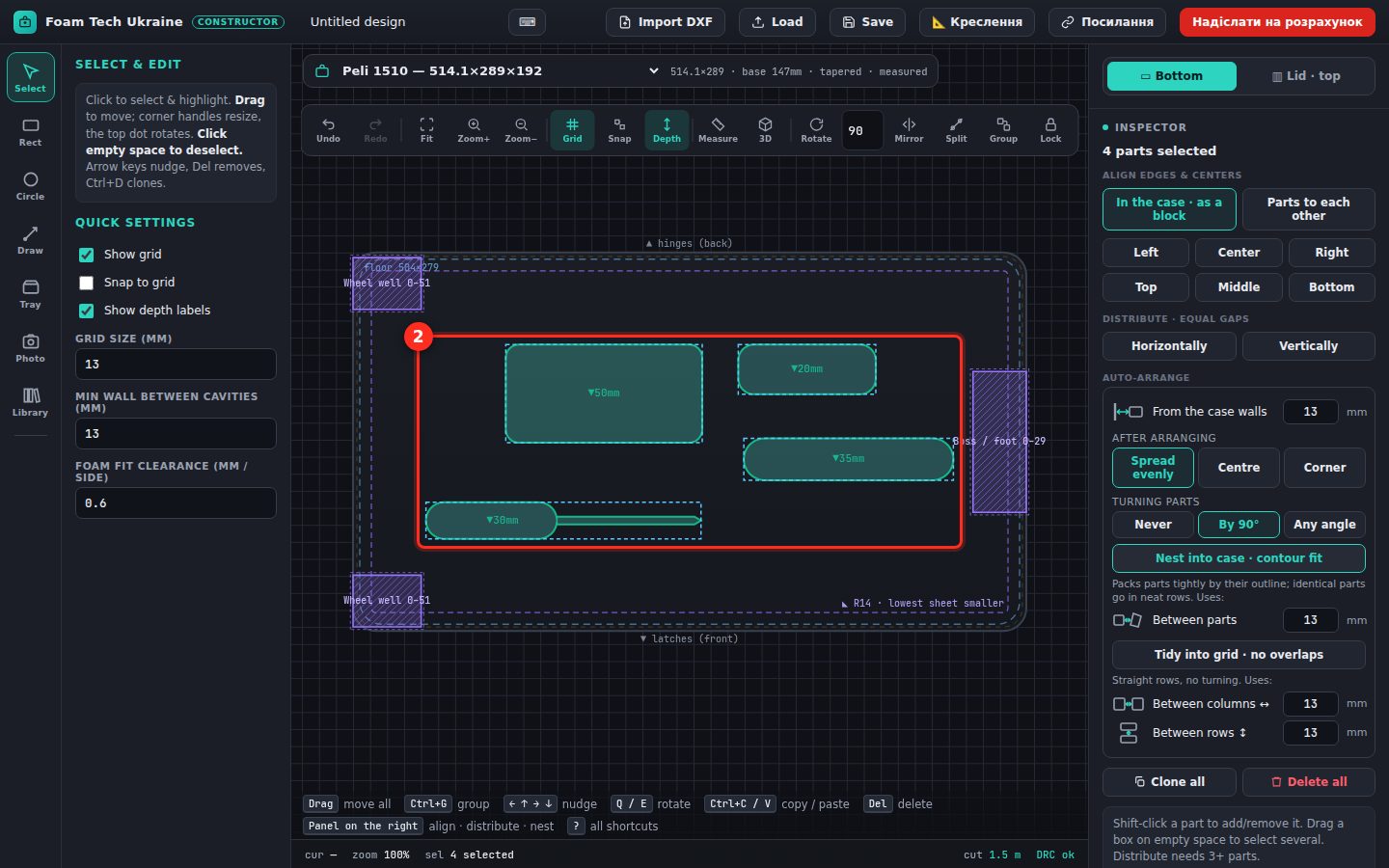
Task: Select the Rect tool in sidebar
Action: 30,132
